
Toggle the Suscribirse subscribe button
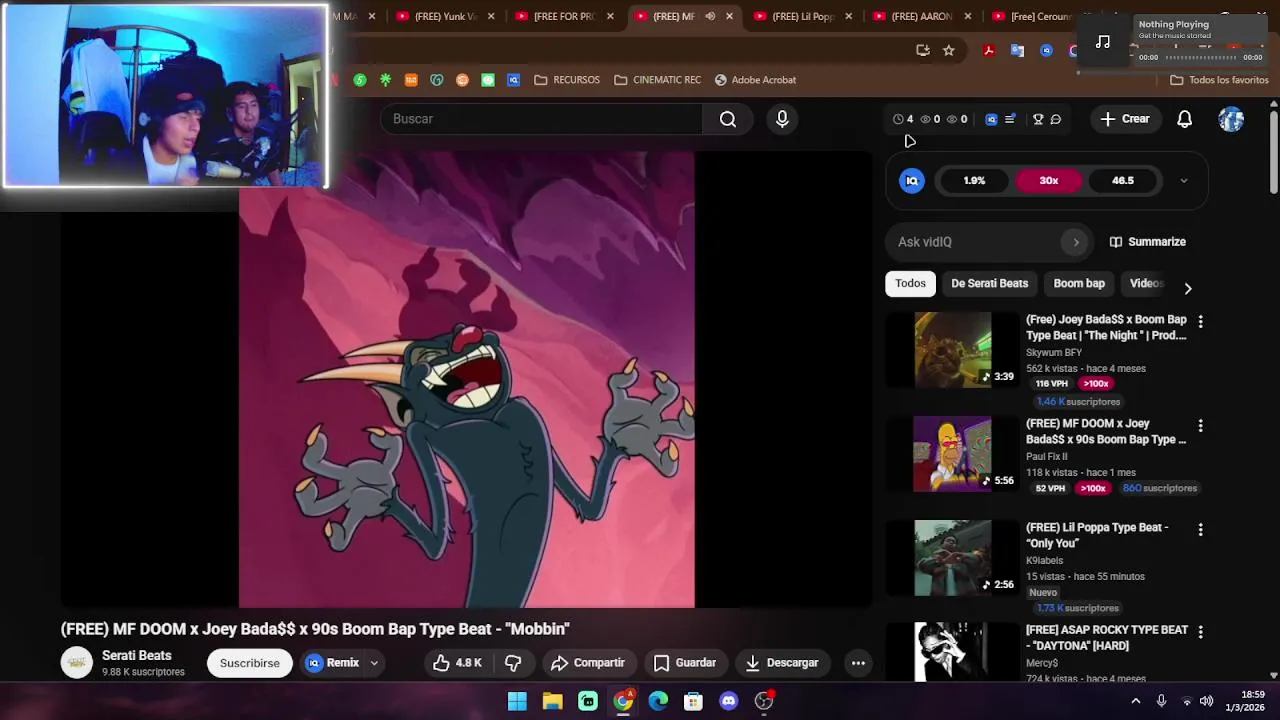pyautogui.click(x=250, y=663)
